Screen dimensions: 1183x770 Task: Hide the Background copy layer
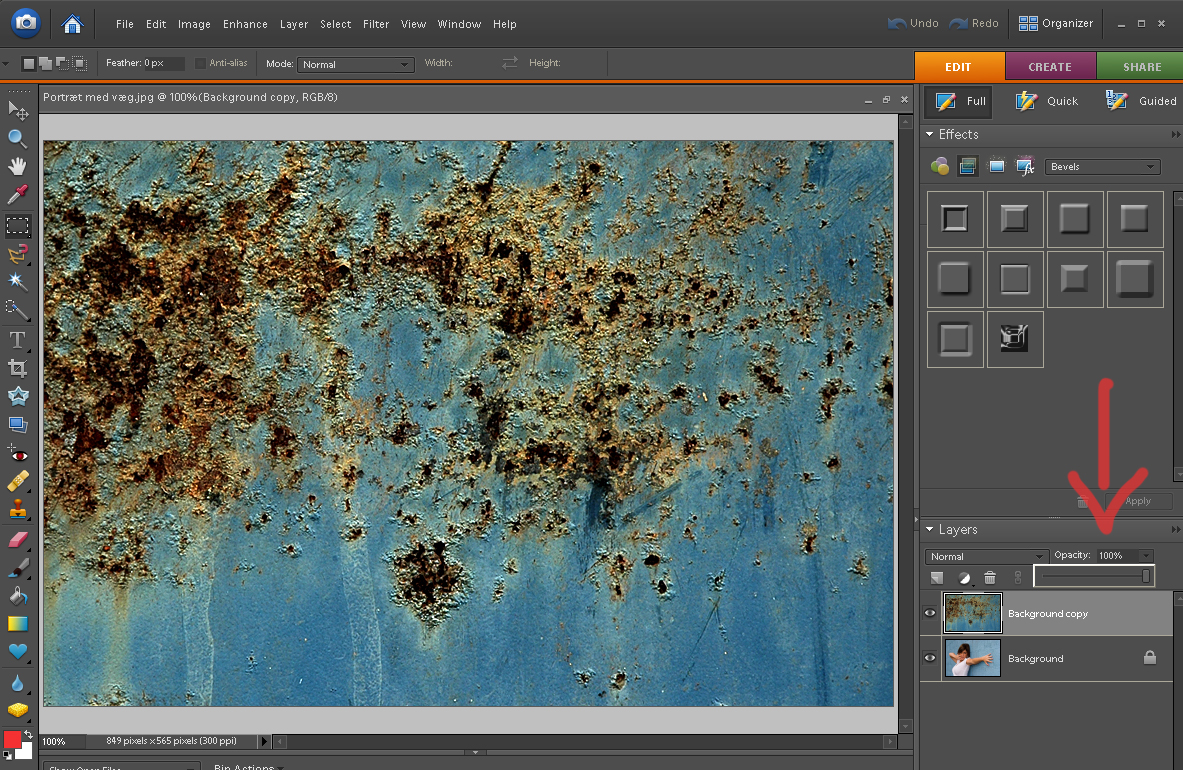tap(930, 614)
